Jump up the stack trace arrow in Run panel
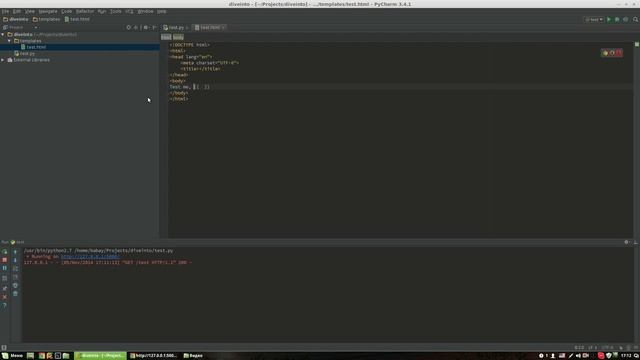Image resolution: width=640 pixels, height=360 pixels. (16, 252)
